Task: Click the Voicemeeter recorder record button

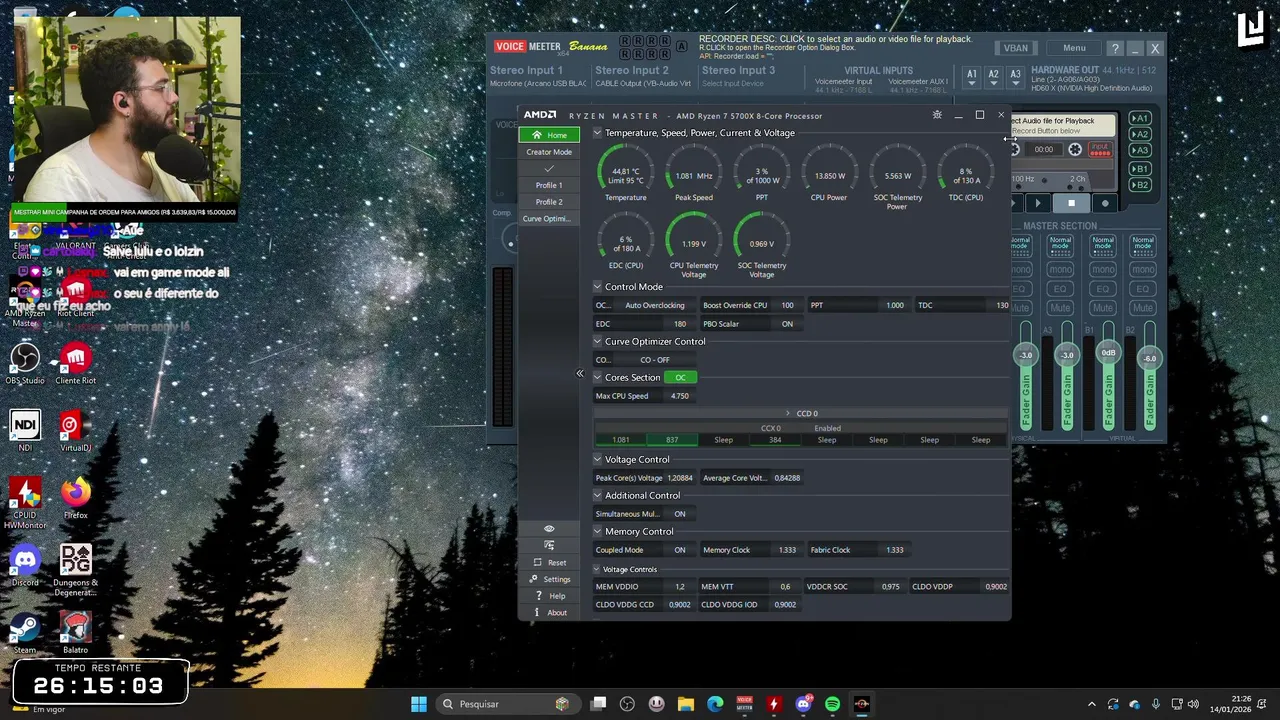Action: pos(1105,203)
